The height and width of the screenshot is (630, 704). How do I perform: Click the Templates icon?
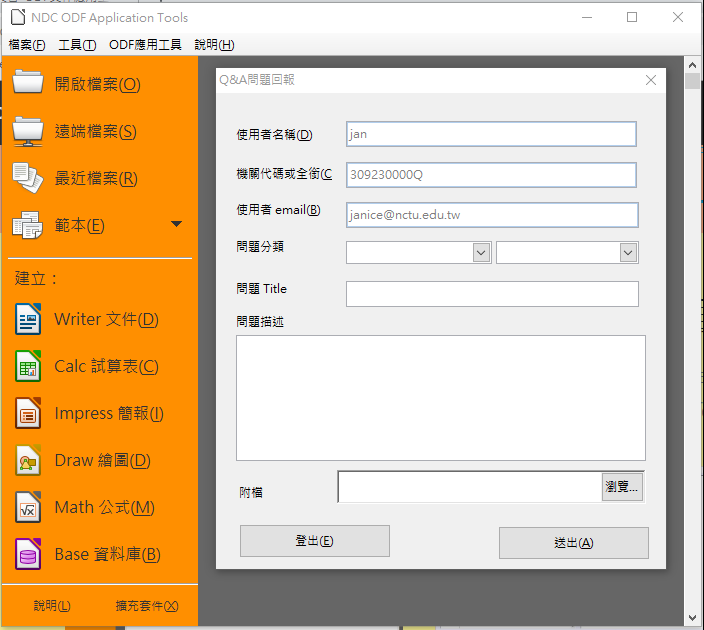(x=27, y=225)
